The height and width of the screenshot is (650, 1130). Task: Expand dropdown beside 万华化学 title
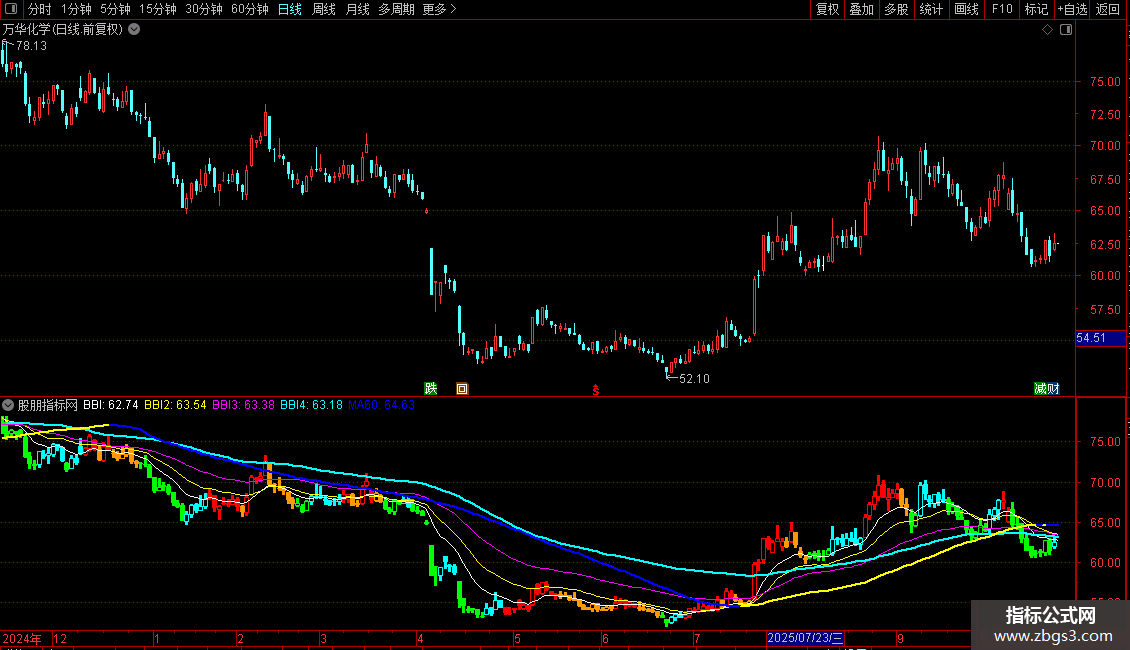point(134,30)
